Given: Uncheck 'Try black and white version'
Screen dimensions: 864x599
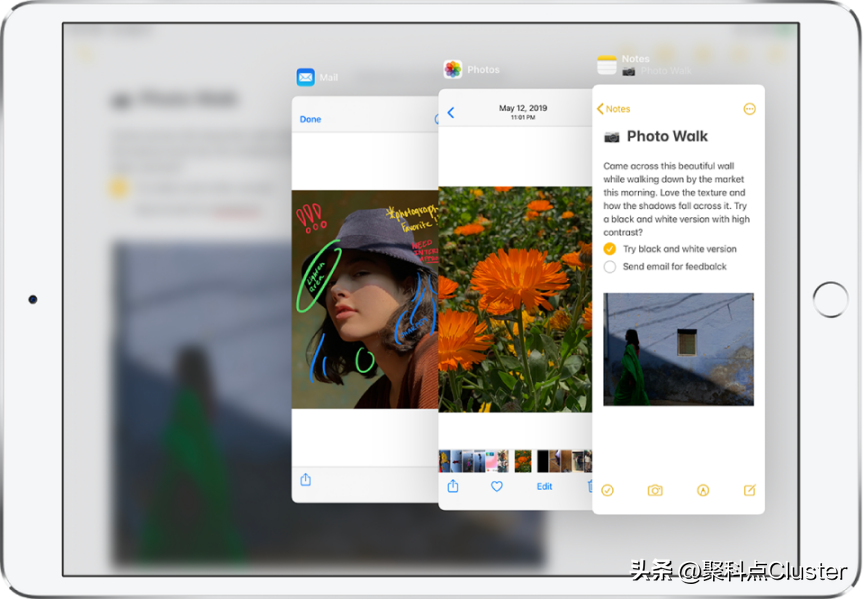Looking at the screenshot, I should 608,249.
